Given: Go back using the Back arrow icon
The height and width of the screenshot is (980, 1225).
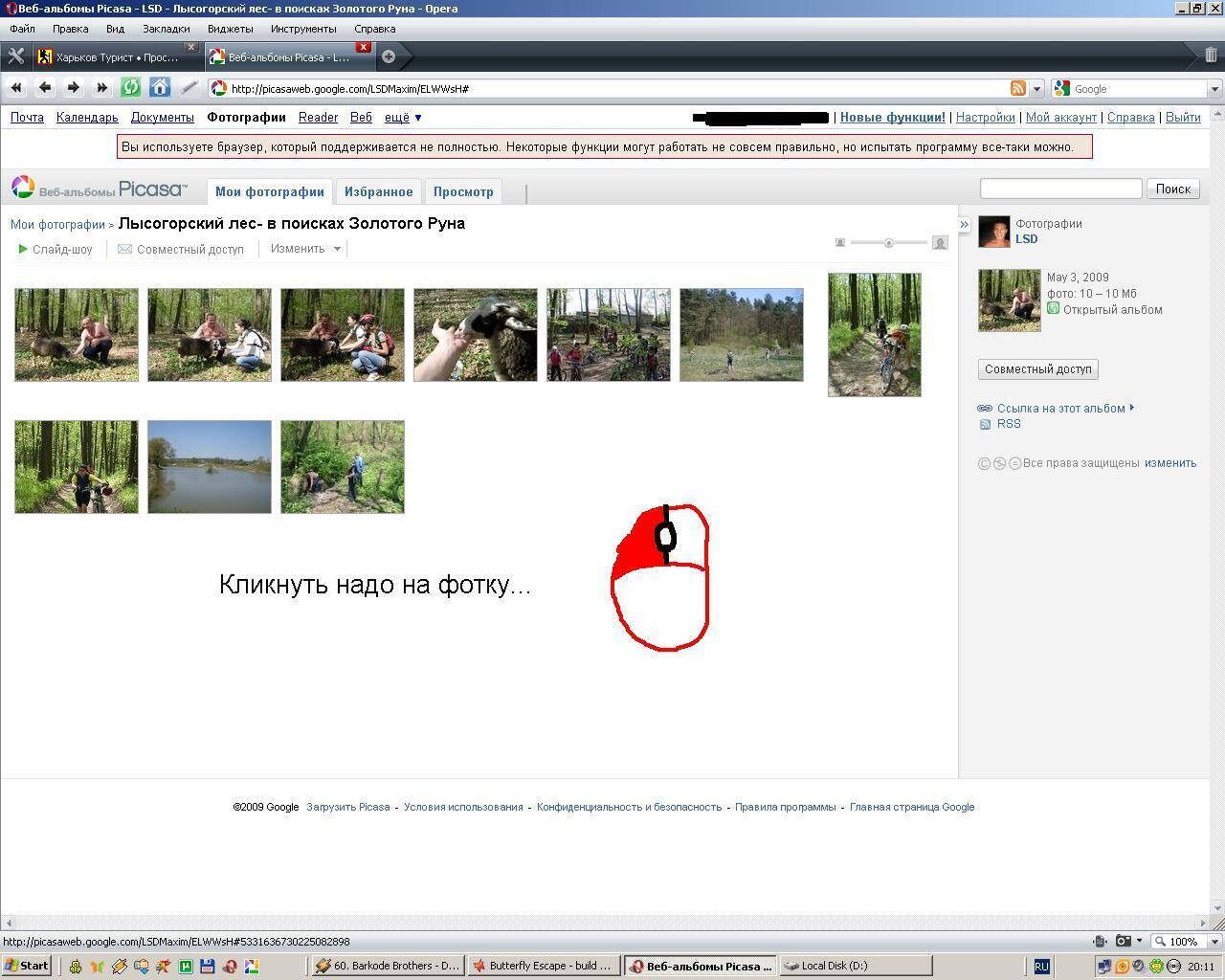Looking at the screenshot, I should coord(45,88).
